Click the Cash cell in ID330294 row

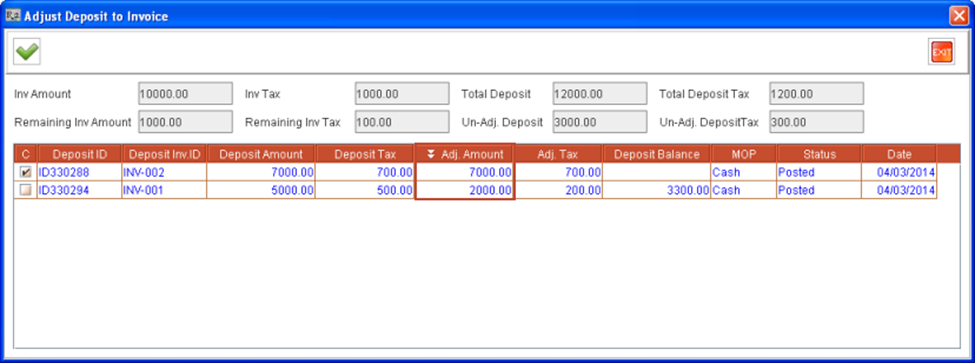click(744, 191)
